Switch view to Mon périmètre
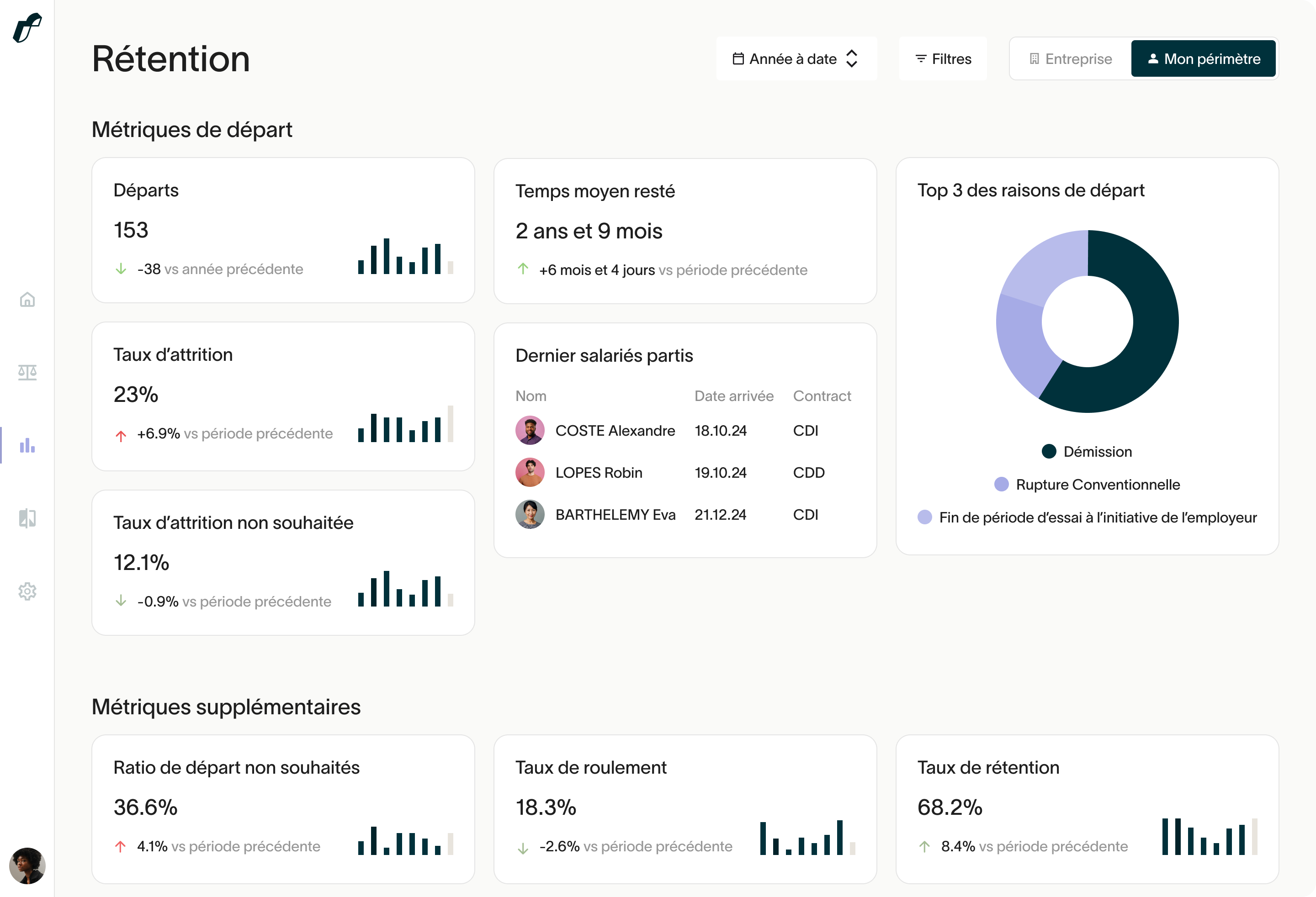 click(x=1203, y=59)
